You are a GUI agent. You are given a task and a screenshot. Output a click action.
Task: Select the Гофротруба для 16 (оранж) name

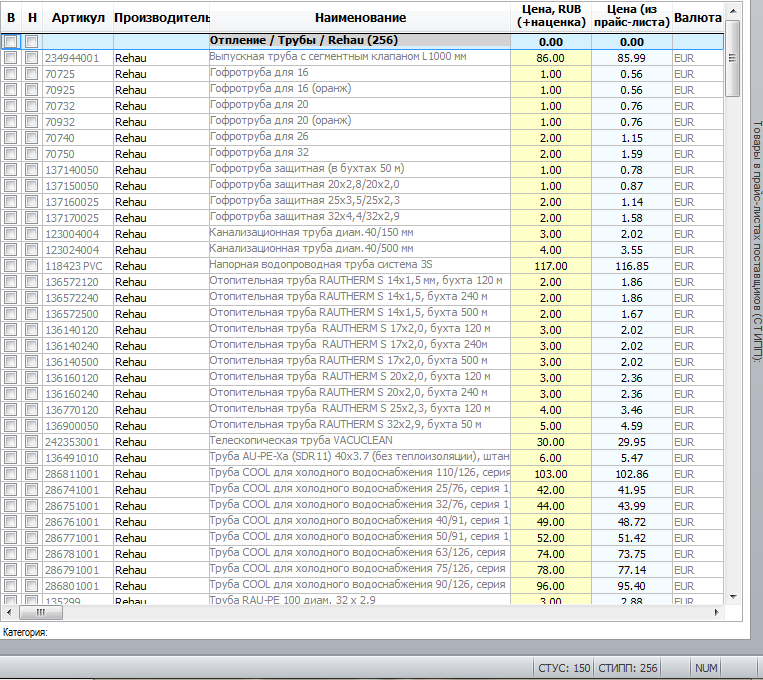281,89
